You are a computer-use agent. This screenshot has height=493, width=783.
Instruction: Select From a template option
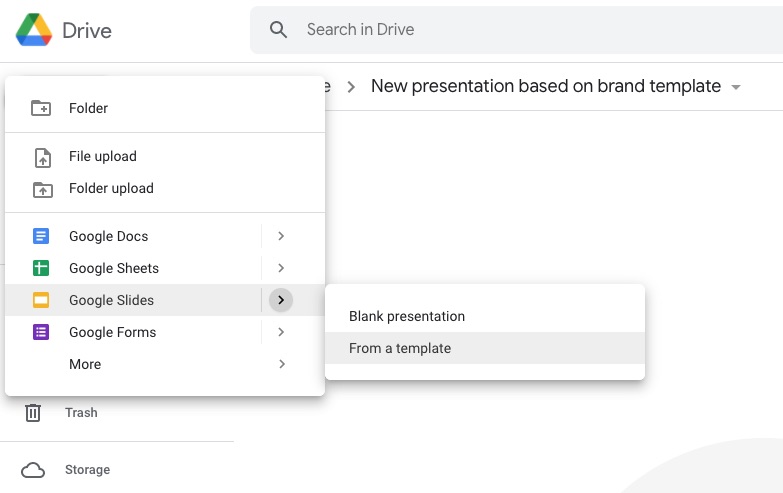pos(485,348)
